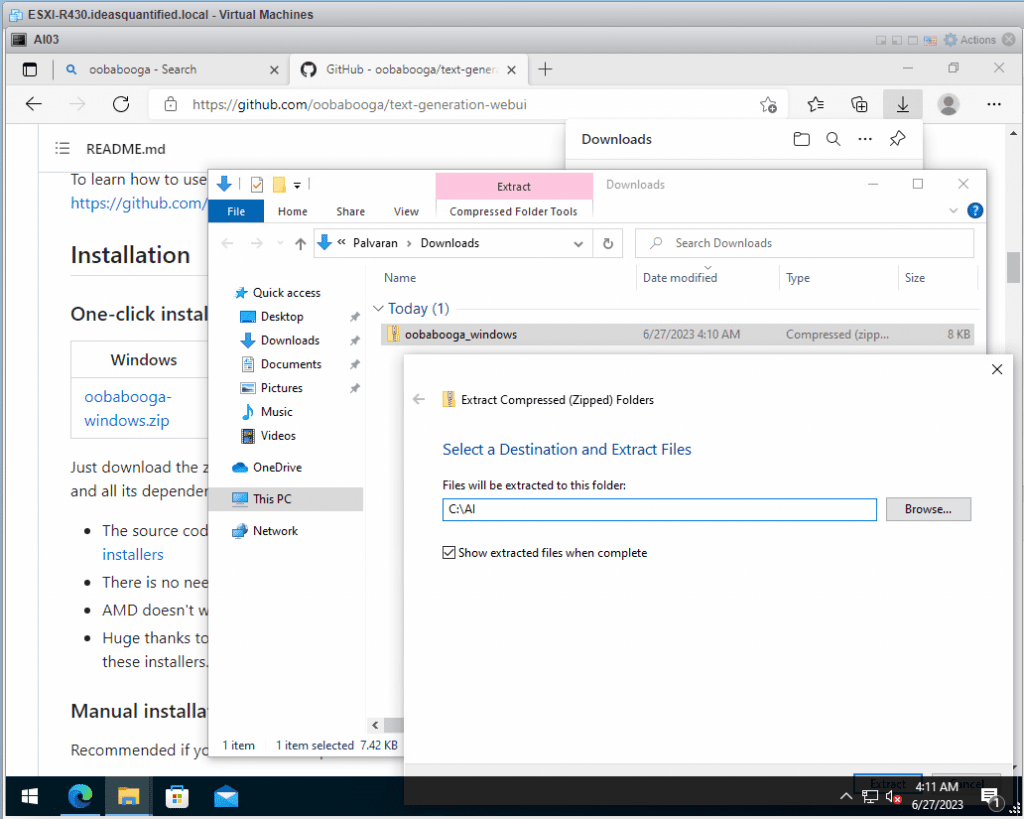
Task: View site information lock icon
Action: click(x=170, y=104)
